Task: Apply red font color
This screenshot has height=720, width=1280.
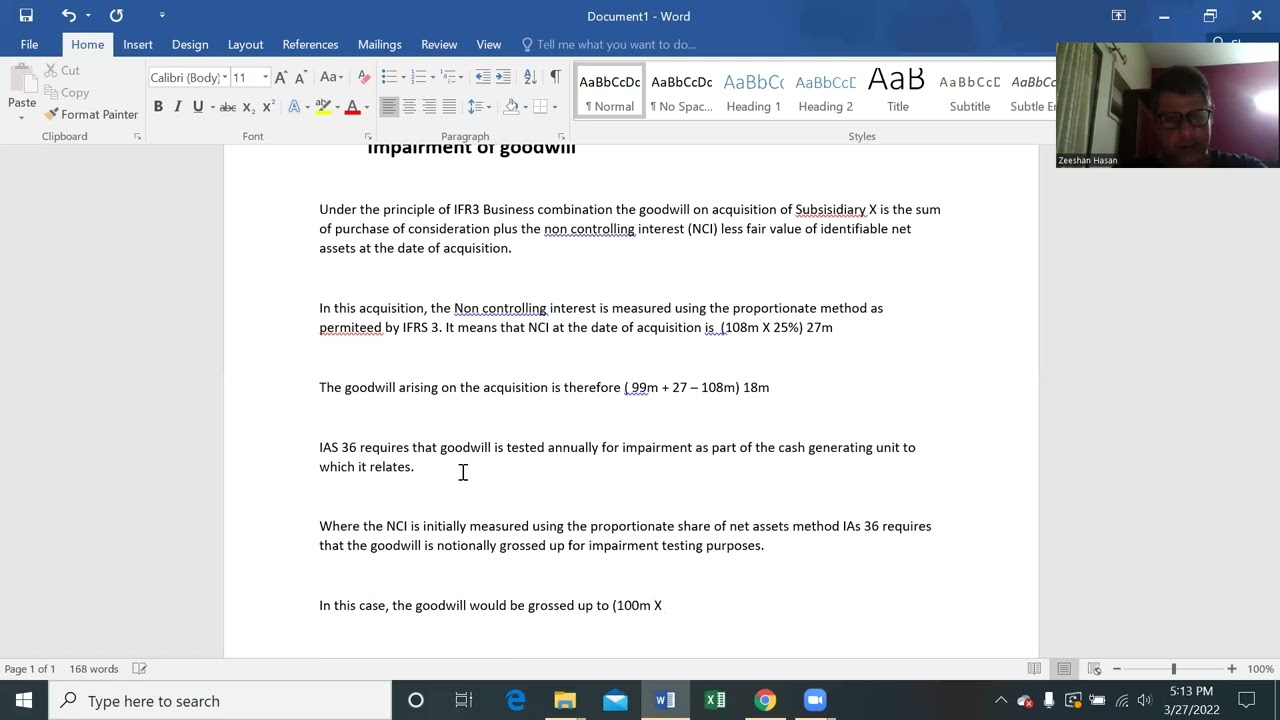Action: pyautogui.click(x=352, y=107)
